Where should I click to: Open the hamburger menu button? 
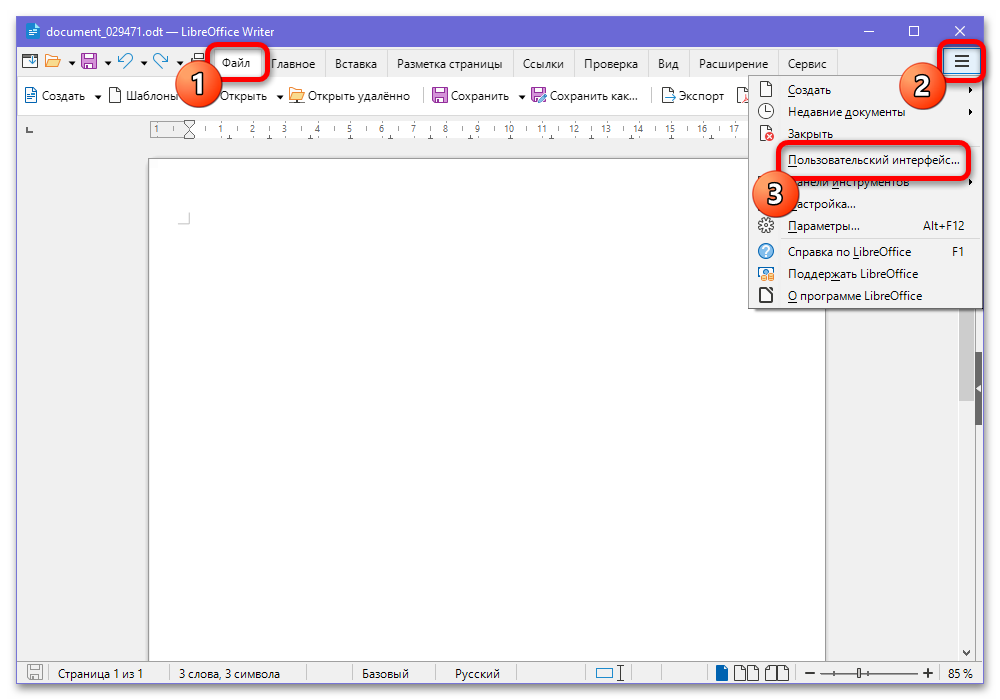[961, 62]
